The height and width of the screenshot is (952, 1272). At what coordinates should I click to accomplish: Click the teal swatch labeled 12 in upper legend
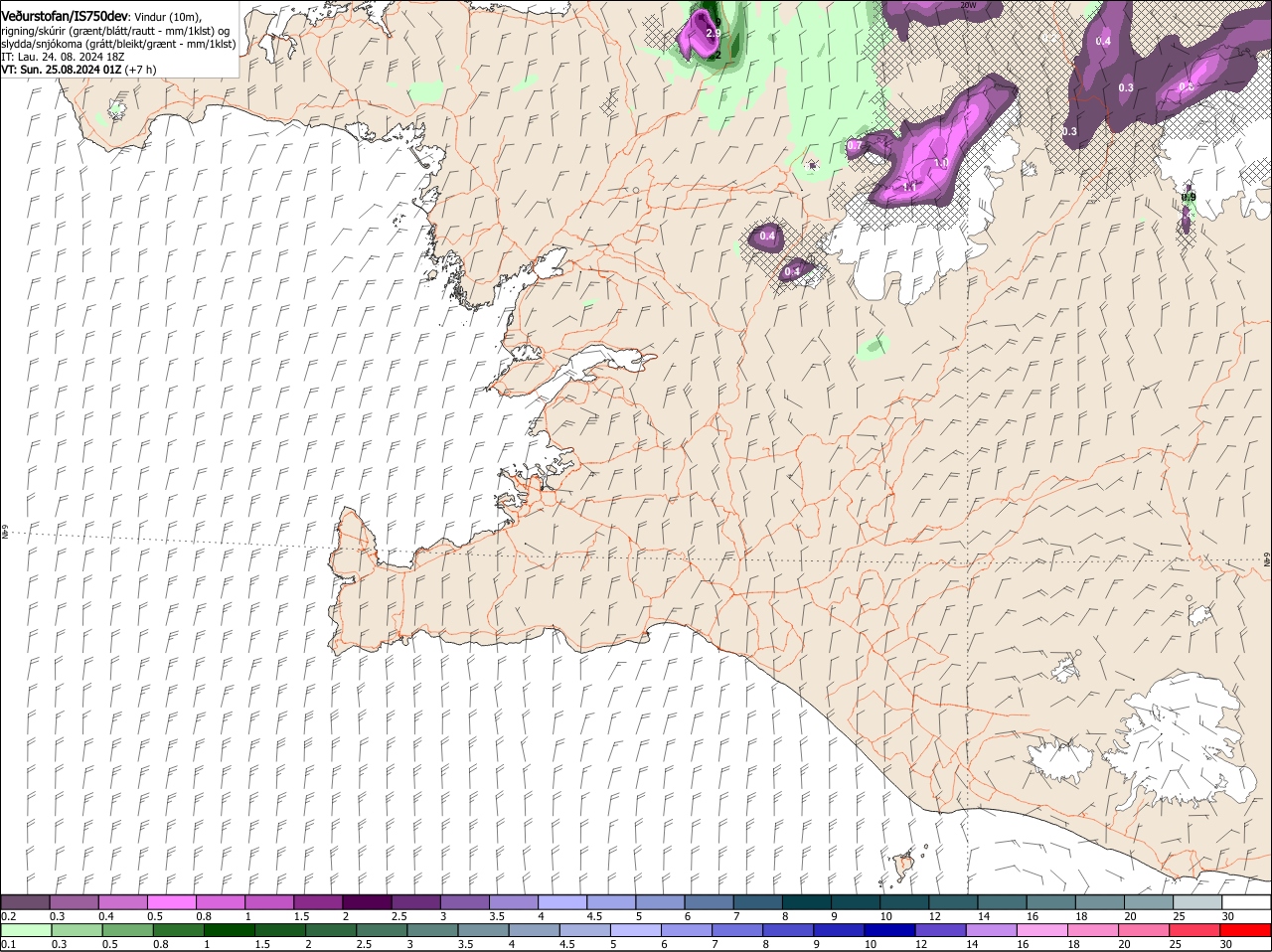[x=953, y=901]
